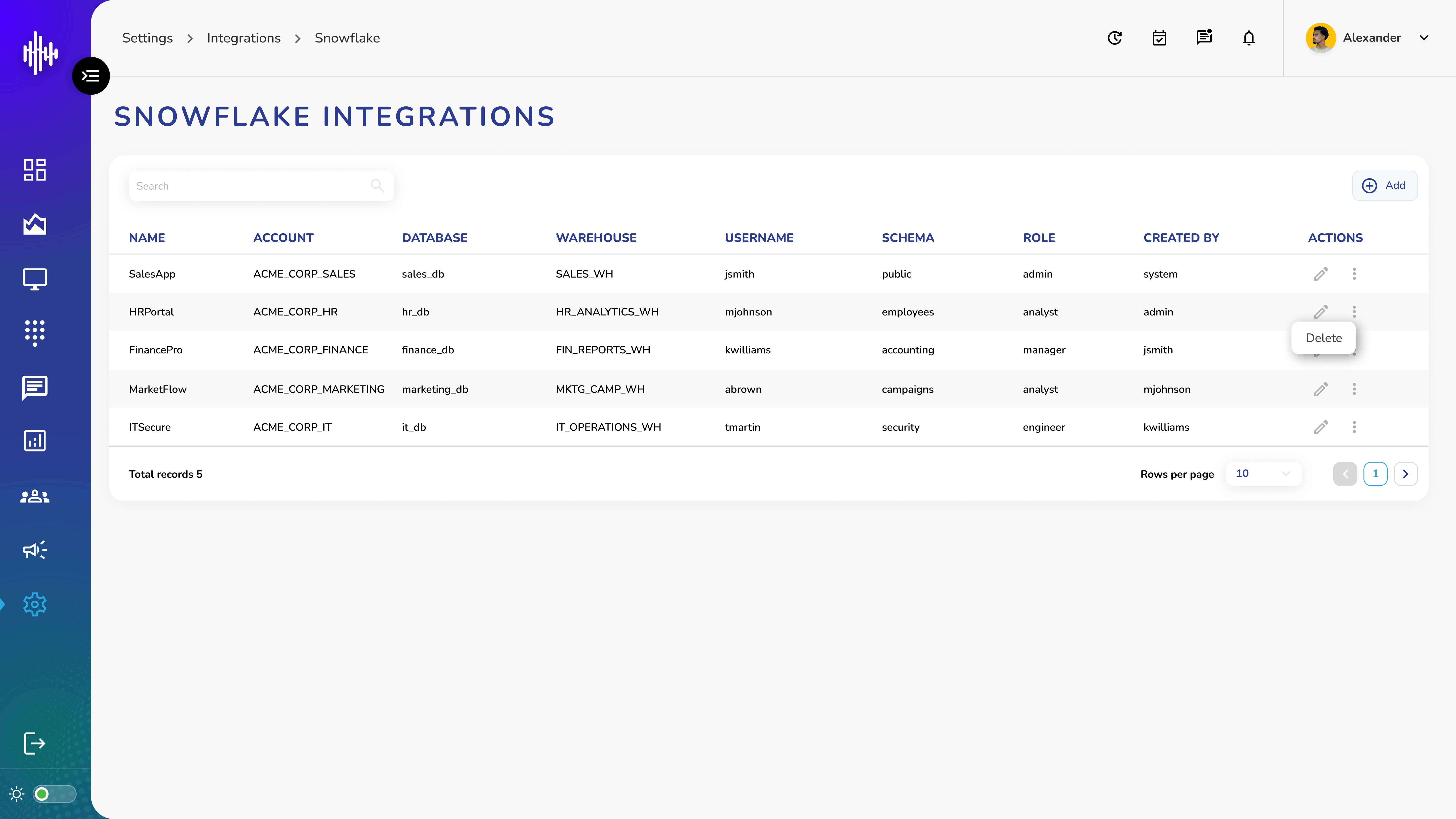Click the logout icon in sidebar
The height and width of the screenshot is (819, 1456).
[34, 743]
